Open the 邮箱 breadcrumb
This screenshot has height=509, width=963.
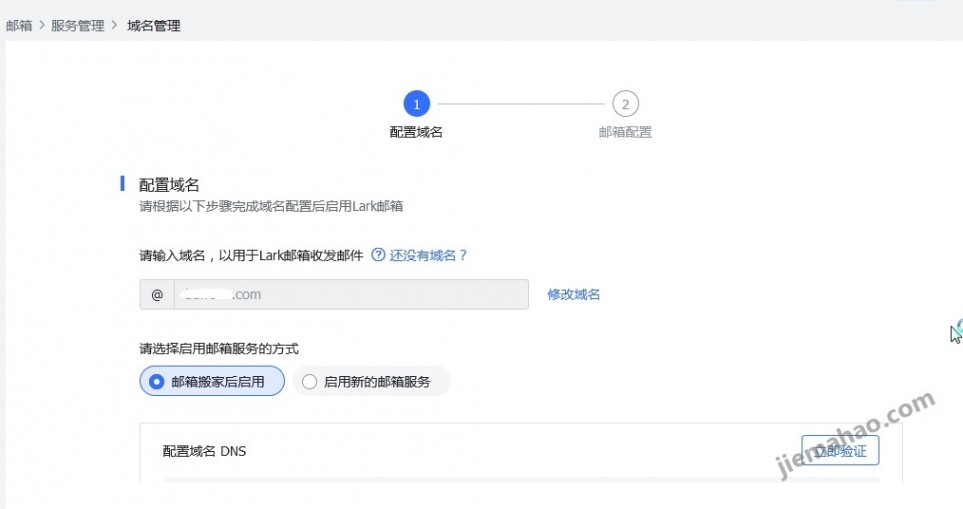(x=19, y=26)
